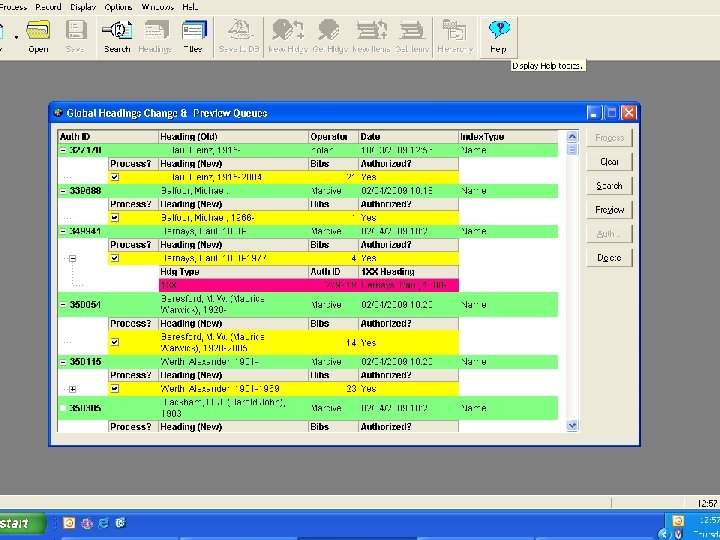
Task: Click the Clear button
Action: 609,162
